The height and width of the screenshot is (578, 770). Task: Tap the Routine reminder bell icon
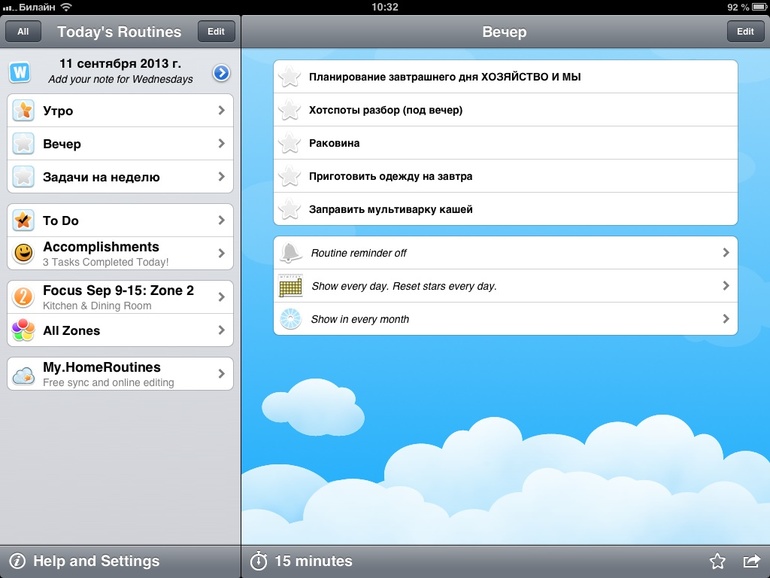pyautogui.click(x=290, y=253)
